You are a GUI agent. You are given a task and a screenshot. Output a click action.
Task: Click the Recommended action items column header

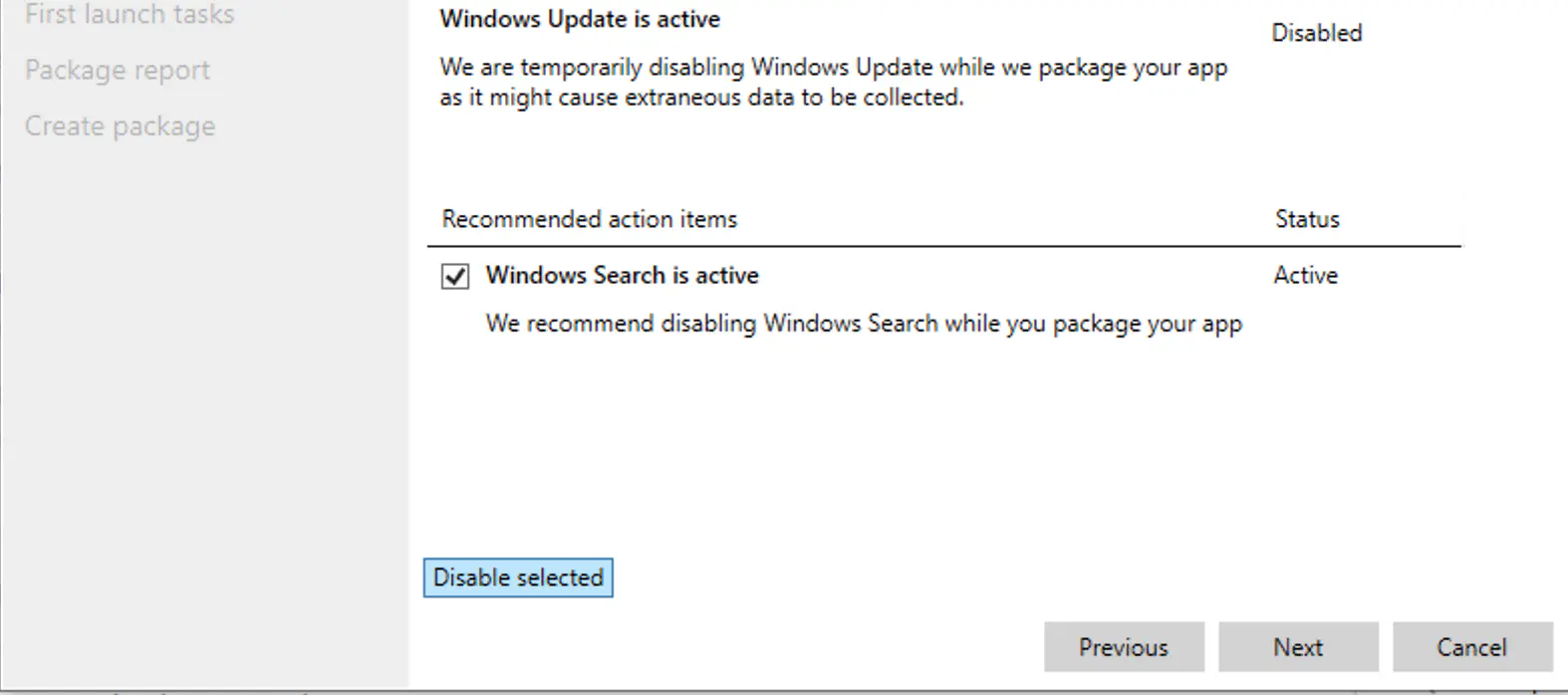[590, 219]
